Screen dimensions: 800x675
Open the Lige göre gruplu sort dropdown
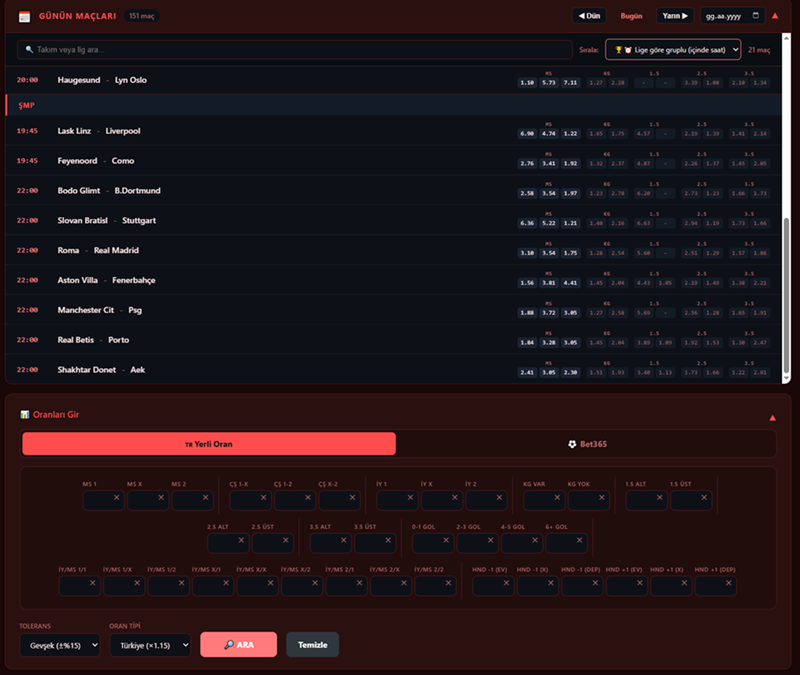click(x=673, y=49)
